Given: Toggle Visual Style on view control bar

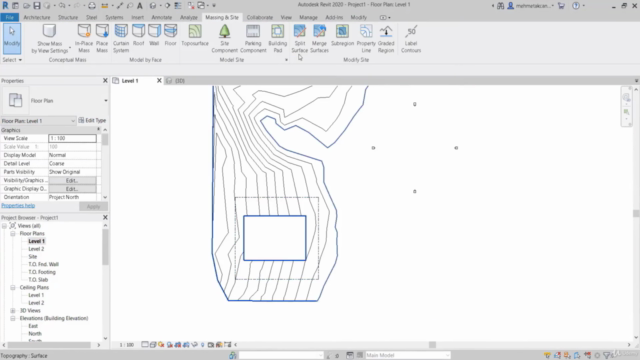Looking at the screenshot, I should [153, 345].
